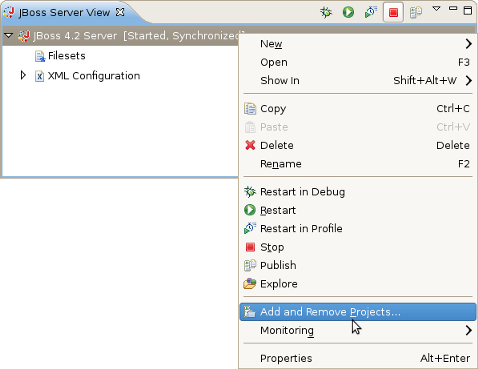
Task: Click the Copy icon in menu
Action: 250,109
